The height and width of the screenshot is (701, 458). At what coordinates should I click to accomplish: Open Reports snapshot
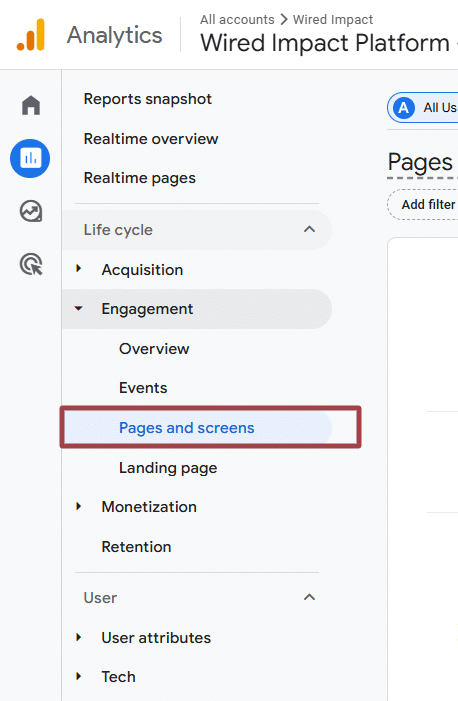click(x=148, y=99)
